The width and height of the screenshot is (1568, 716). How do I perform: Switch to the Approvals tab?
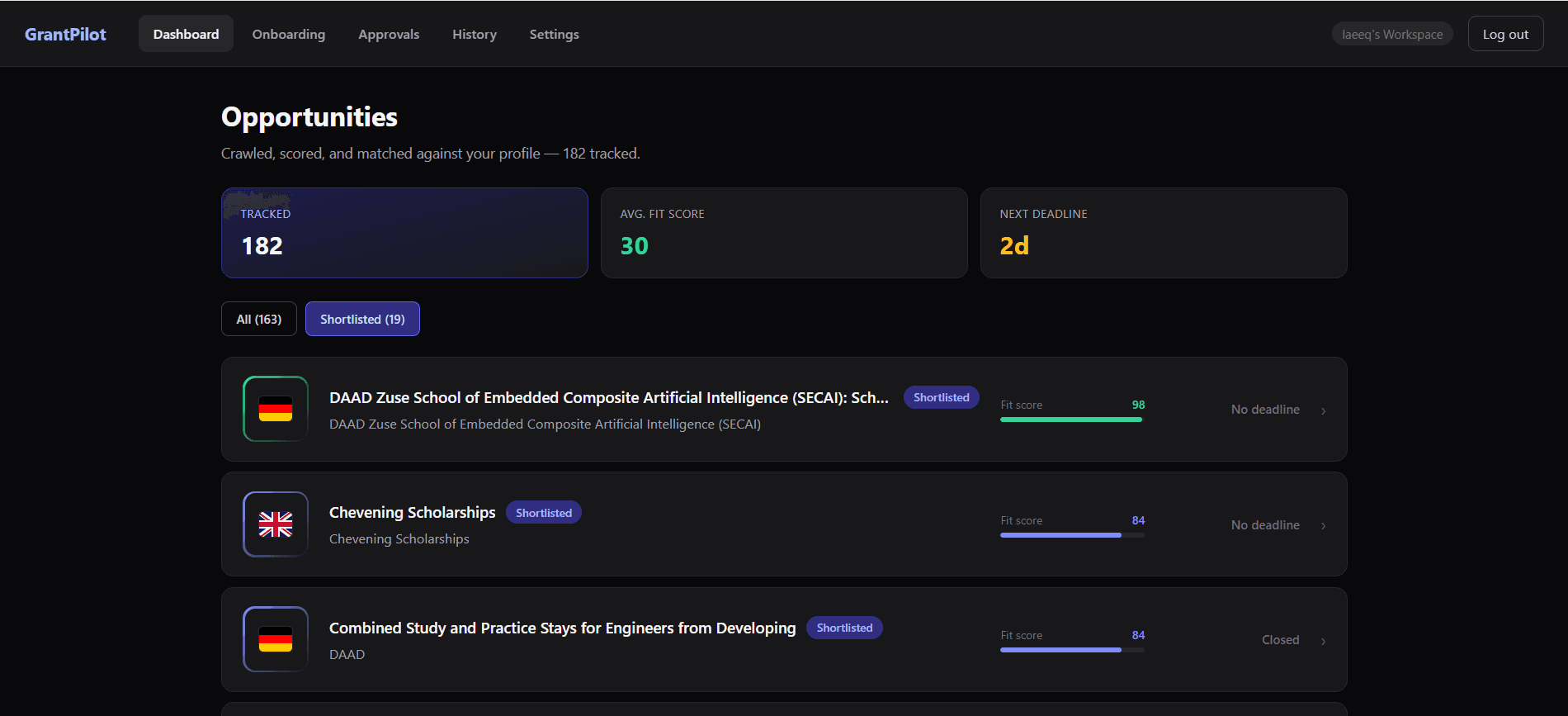point(389,34)
